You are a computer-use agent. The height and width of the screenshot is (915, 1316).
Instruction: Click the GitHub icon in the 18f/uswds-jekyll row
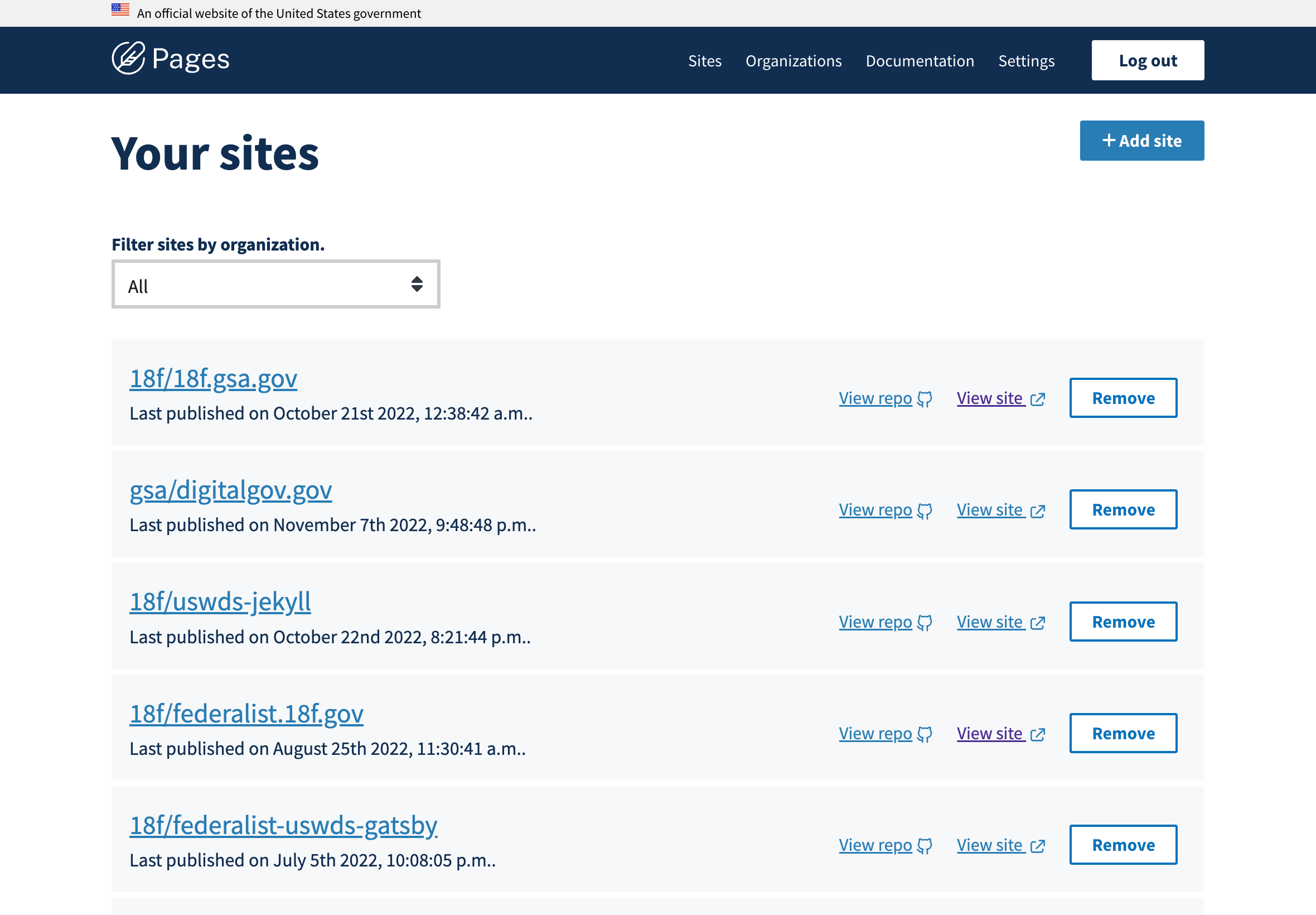(925, 623)
